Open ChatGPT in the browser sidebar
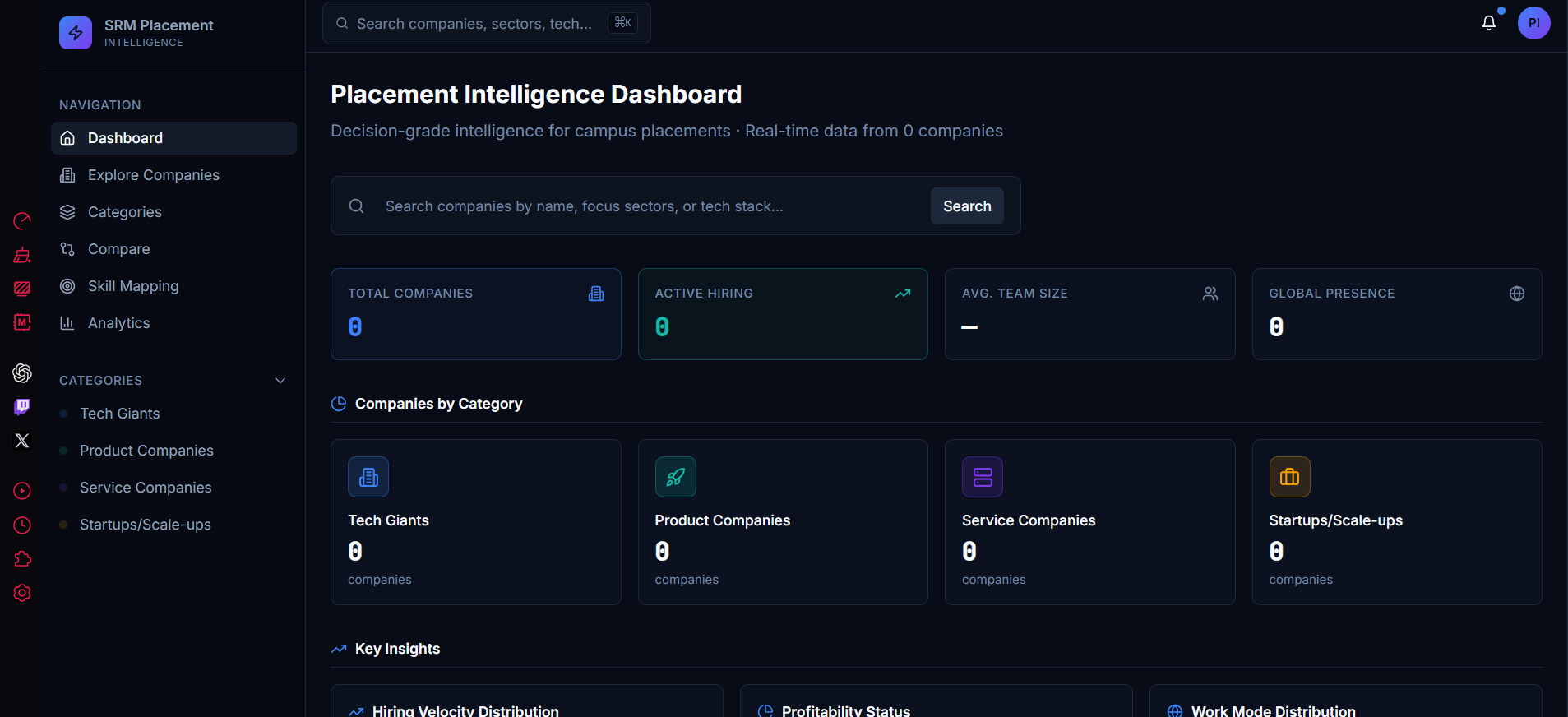The image size is (1568, 717). coord(22,373)
